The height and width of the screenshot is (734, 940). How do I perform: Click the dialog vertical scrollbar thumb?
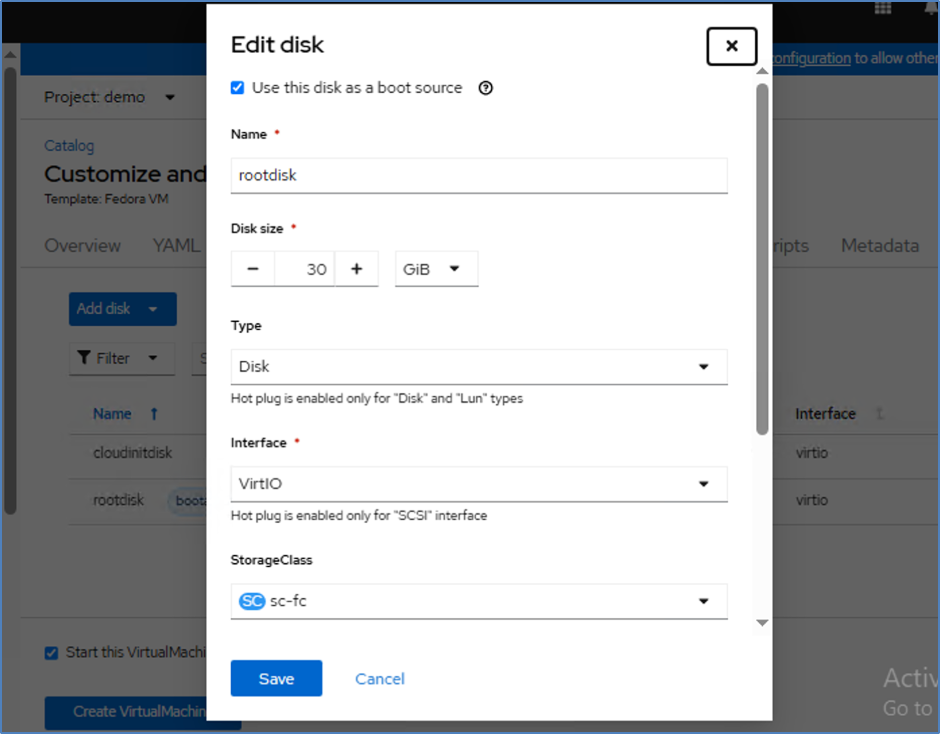coord(762,260)
